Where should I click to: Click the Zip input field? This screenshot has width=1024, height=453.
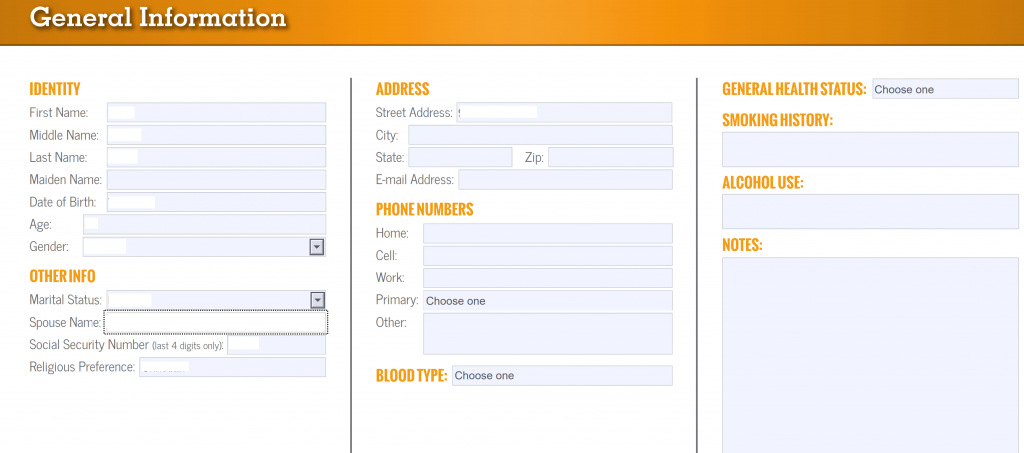point(610,157)
